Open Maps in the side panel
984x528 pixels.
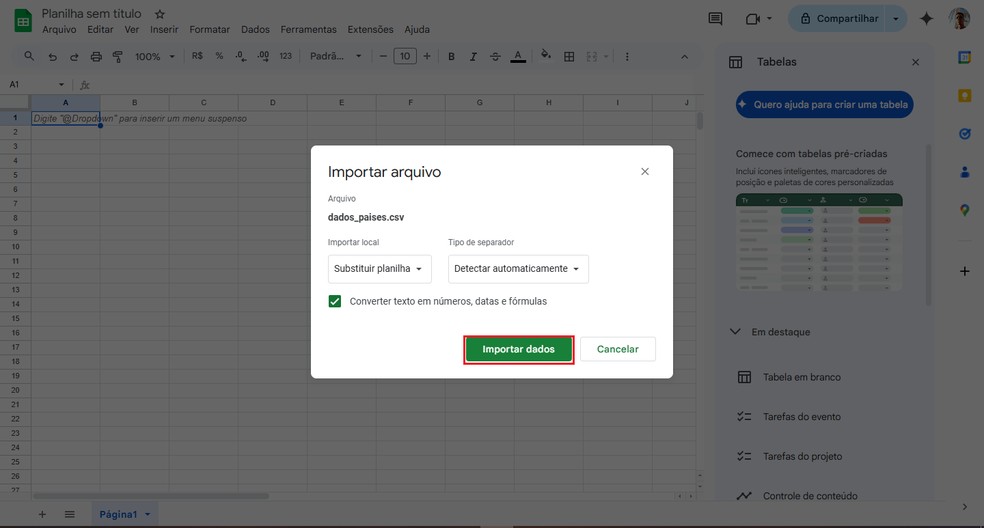(x=965, y=210)
